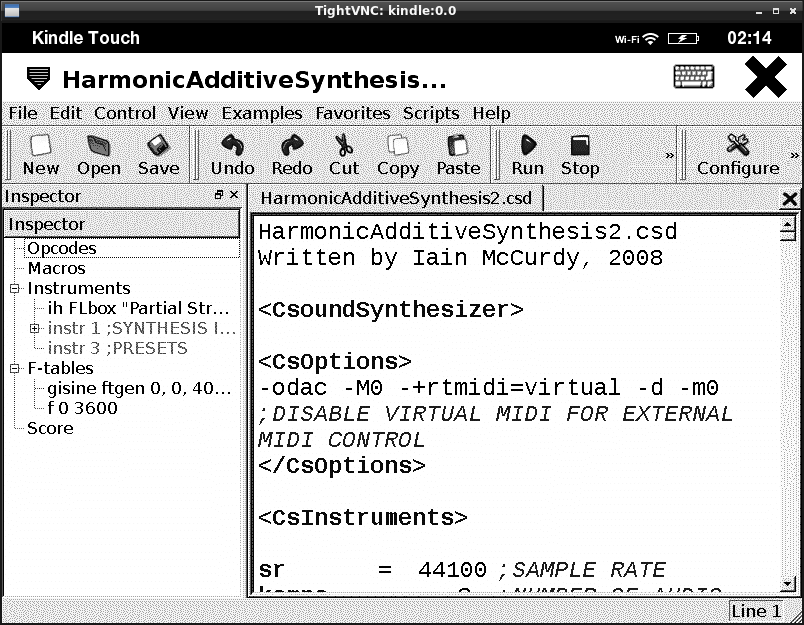Select Opcodes in the Inspector tree
Viewport: 804px width, 625px height.
click(62, 249)
